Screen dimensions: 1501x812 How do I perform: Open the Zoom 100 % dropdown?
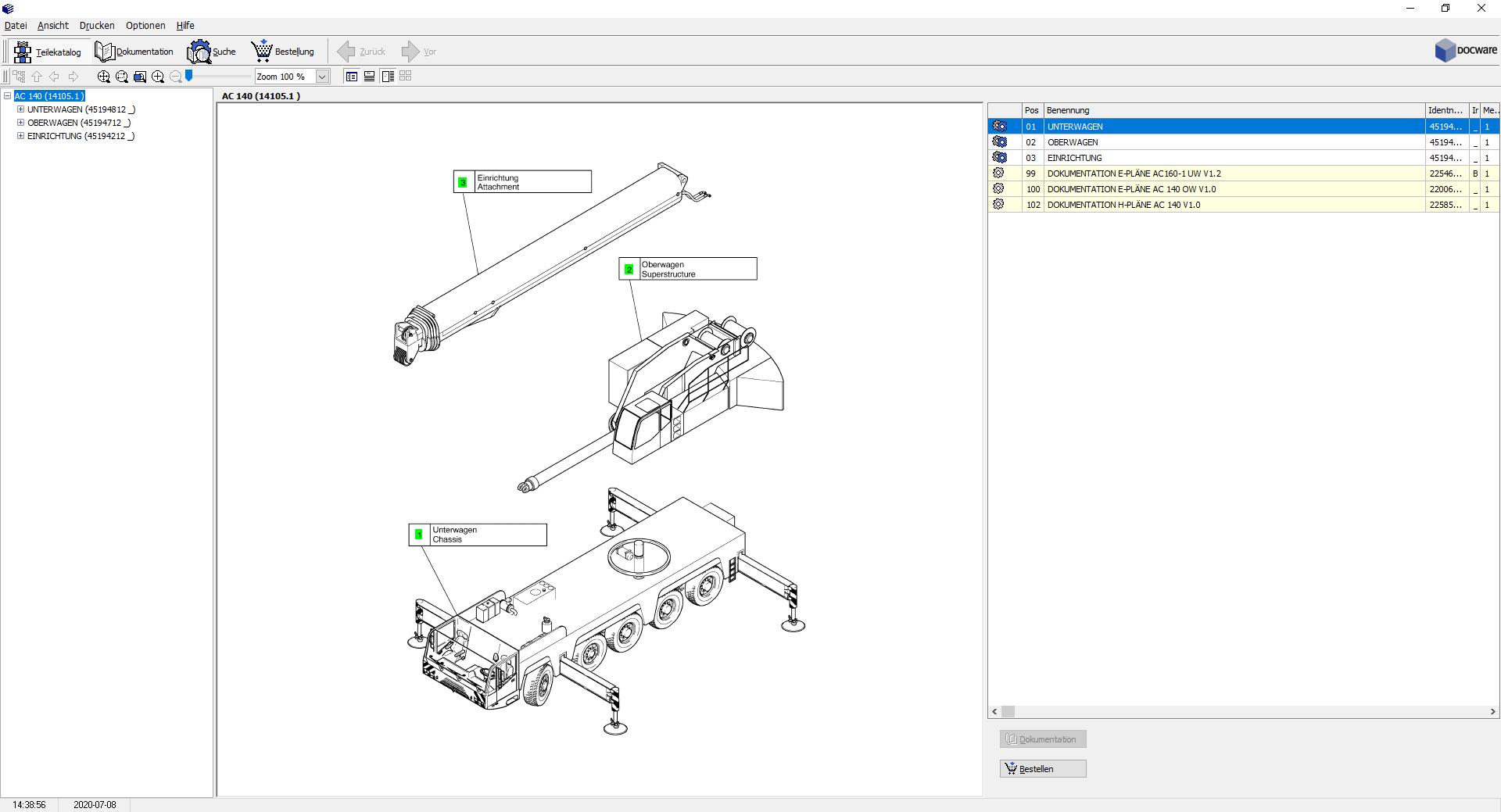tap(322, 77)
